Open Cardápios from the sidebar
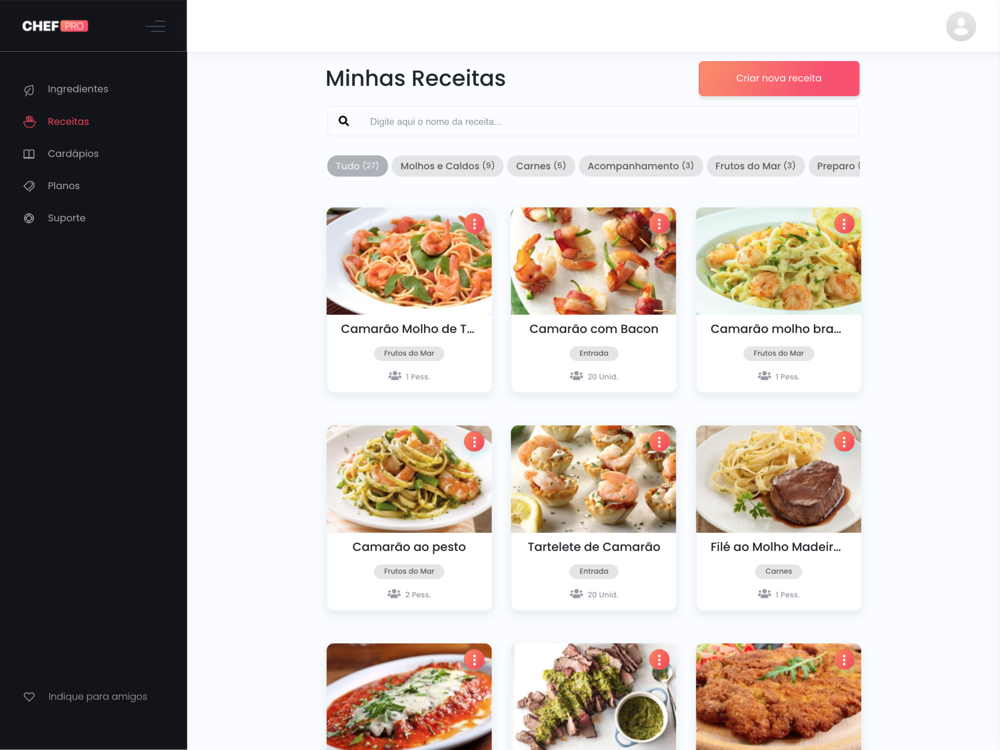1000x750 pixels. pos(73,154)
